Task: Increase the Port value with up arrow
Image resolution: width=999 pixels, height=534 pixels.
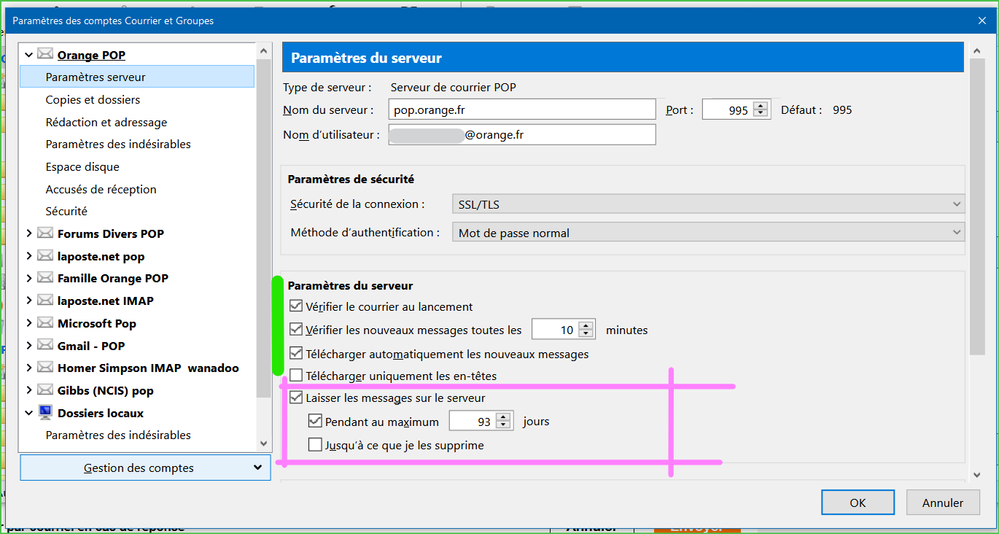Action: tap(760, 105)
